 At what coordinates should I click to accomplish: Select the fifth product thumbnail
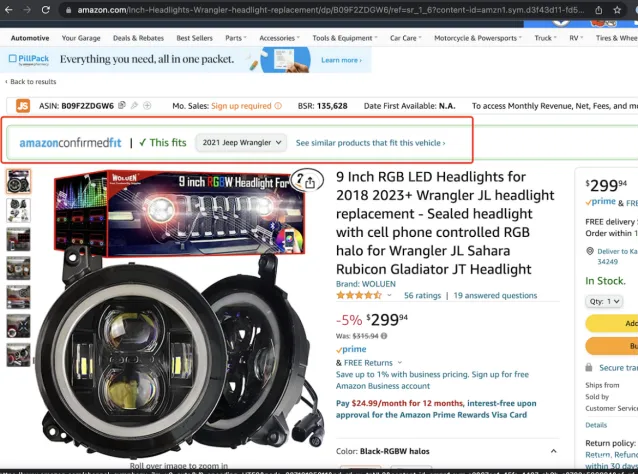click(18, 297)
